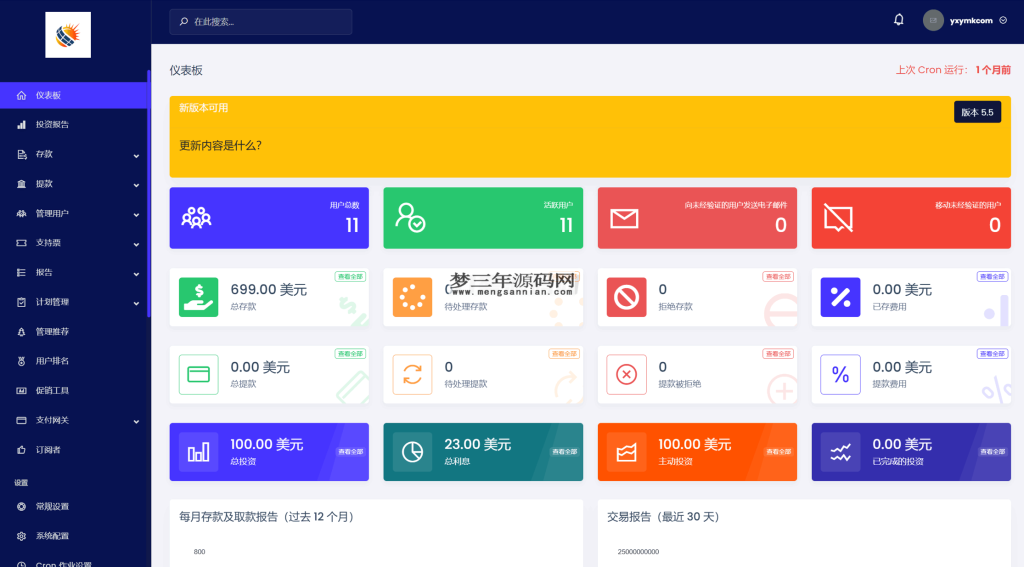This screenshot has height=567, width=1024.
Task: Click the 待处理提款 refresh icon
Action: tap(412, 374)
